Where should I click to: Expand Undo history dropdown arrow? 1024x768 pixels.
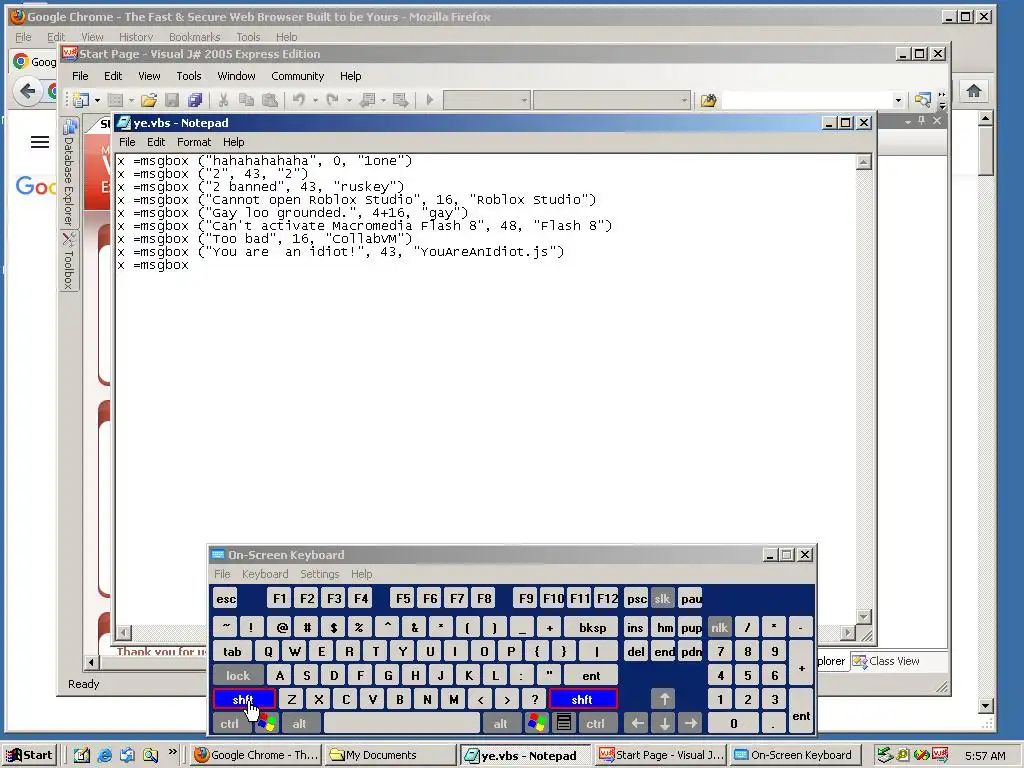315,100
